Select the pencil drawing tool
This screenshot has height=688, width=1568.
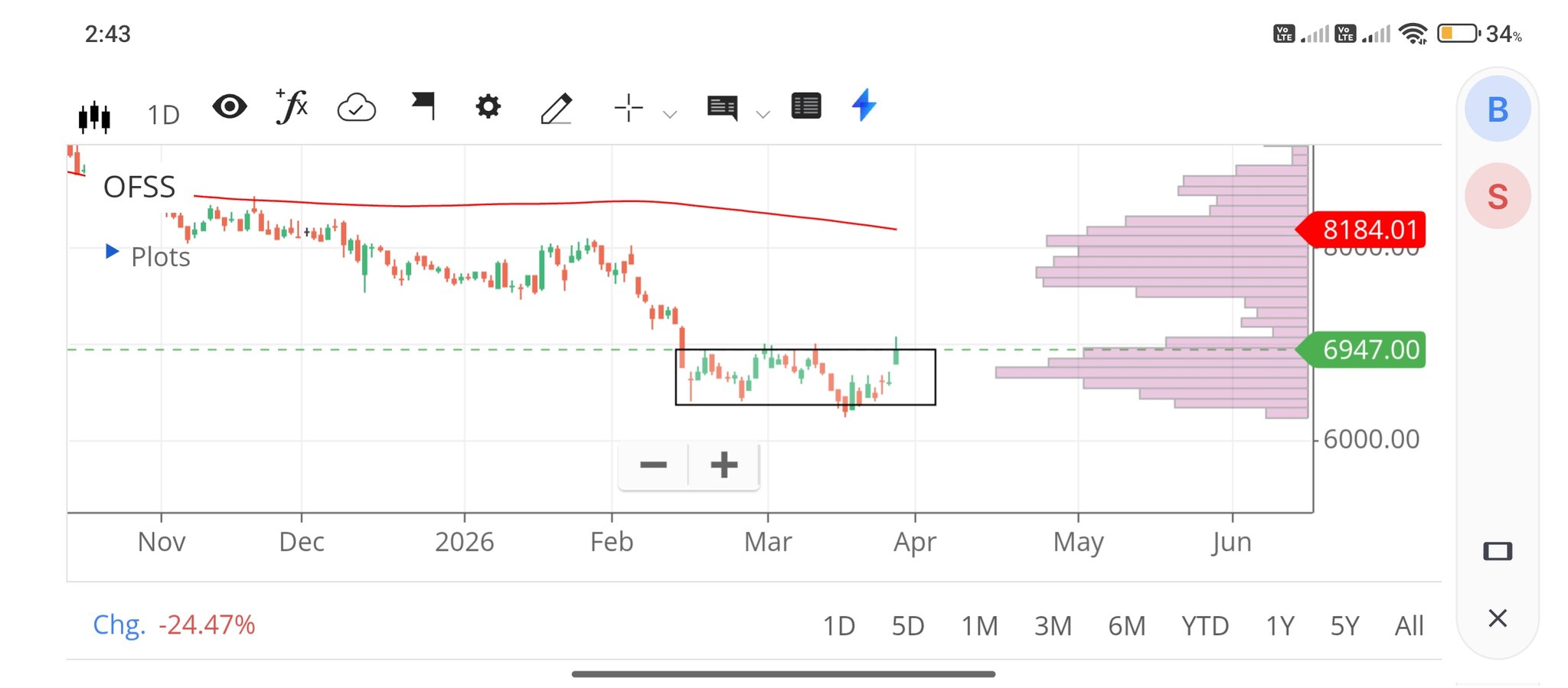556,108
